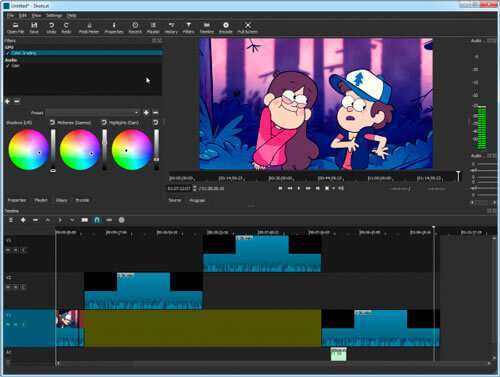This screenshot has width=500, height=377.
Task: Select the Color Grading filter row
Action: tap(83, 53)
